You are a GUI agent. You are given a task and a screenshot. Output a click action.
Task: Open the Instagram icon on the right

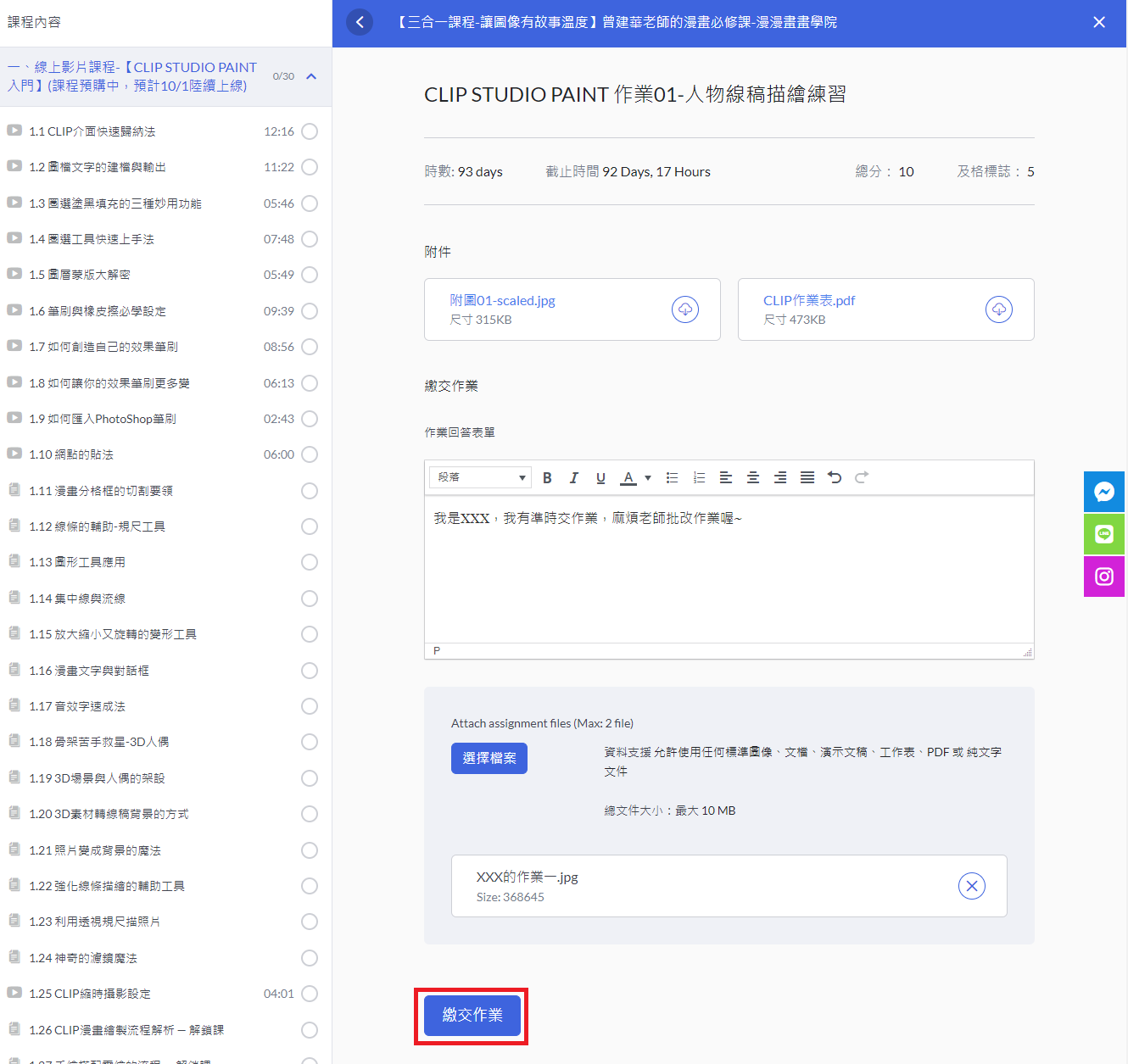tap(1104, 577)
